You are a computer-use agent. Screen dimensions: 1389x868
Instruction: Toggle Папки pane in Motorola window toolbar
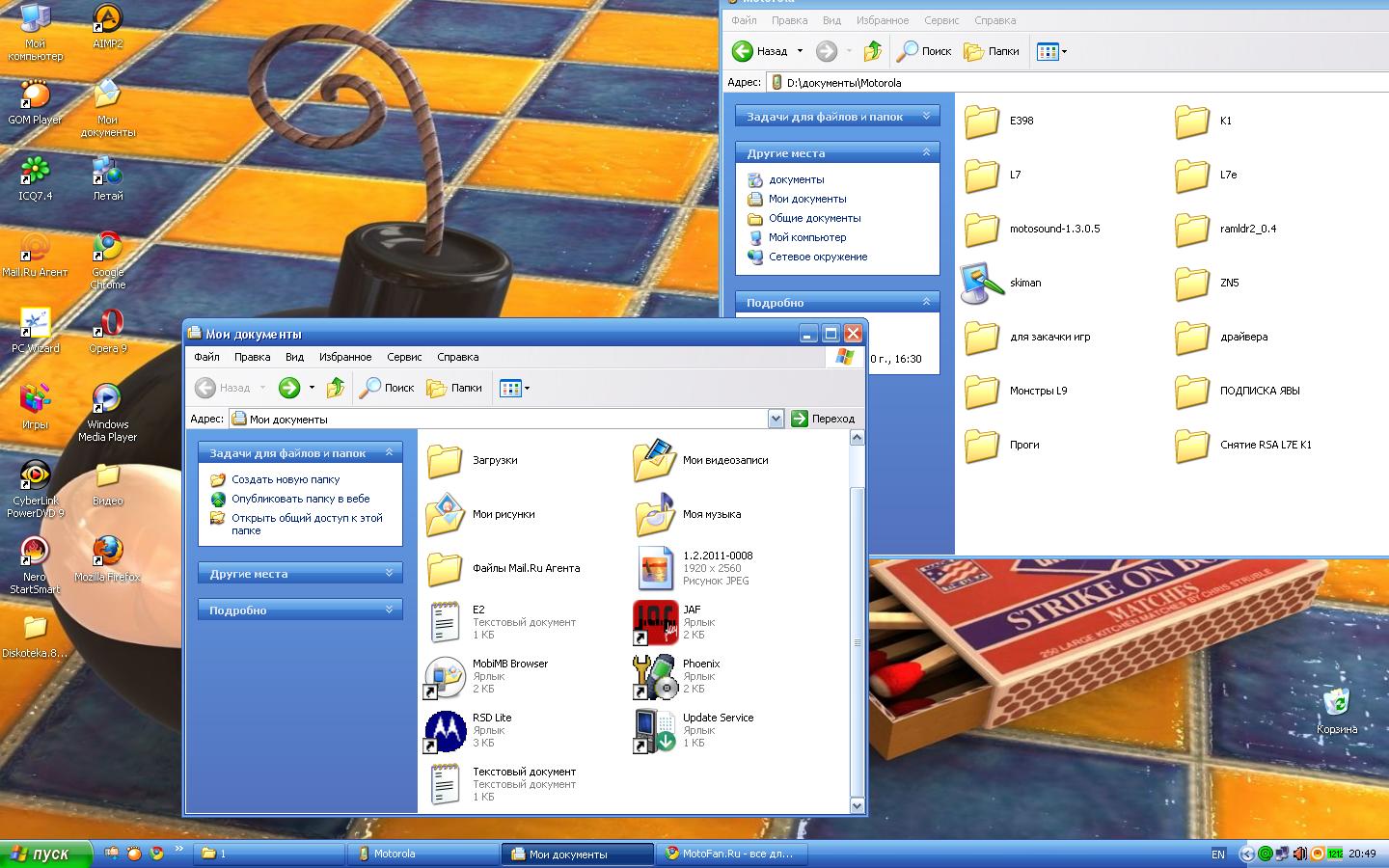pyautogui.click(x=992, y=51)
